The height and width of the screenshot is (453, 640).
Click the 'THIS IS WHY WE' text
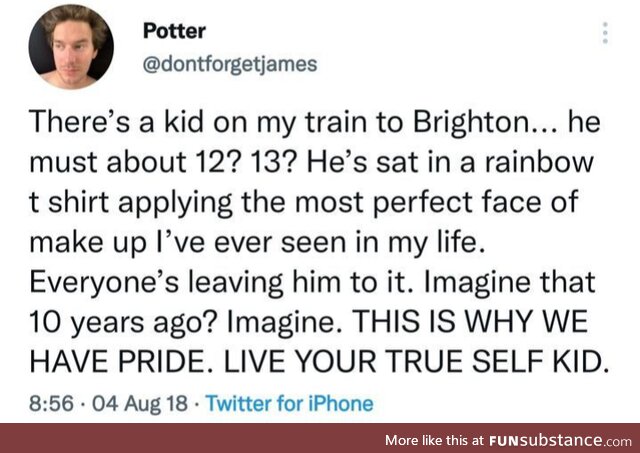pyautogui.click(x=470, y=322)
